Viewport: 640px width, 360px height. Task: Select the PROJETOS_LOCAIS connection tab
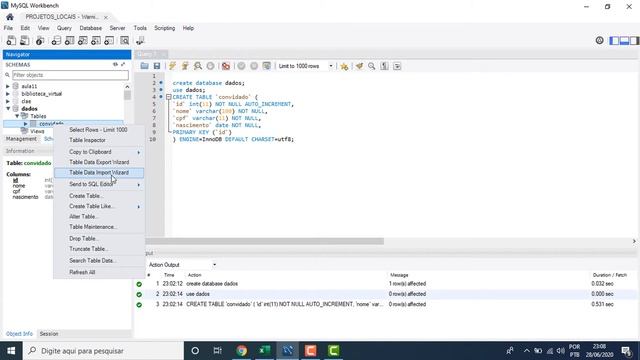[62, 17]
